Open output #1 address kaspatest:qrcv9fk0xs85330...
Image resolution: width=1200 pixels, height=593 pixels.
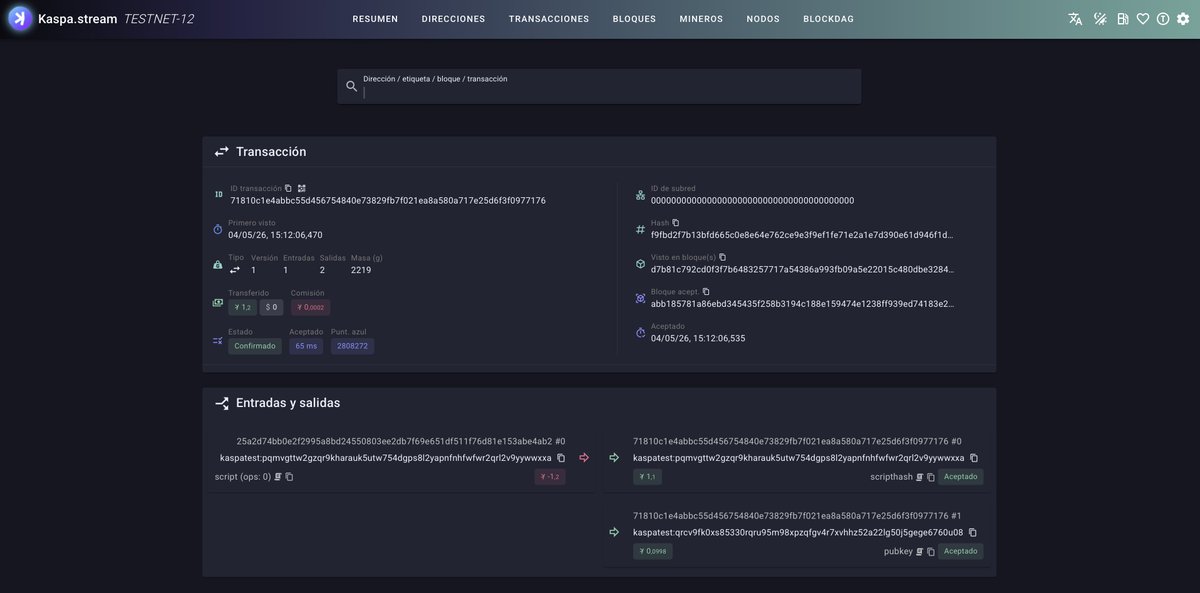[798, 533]
